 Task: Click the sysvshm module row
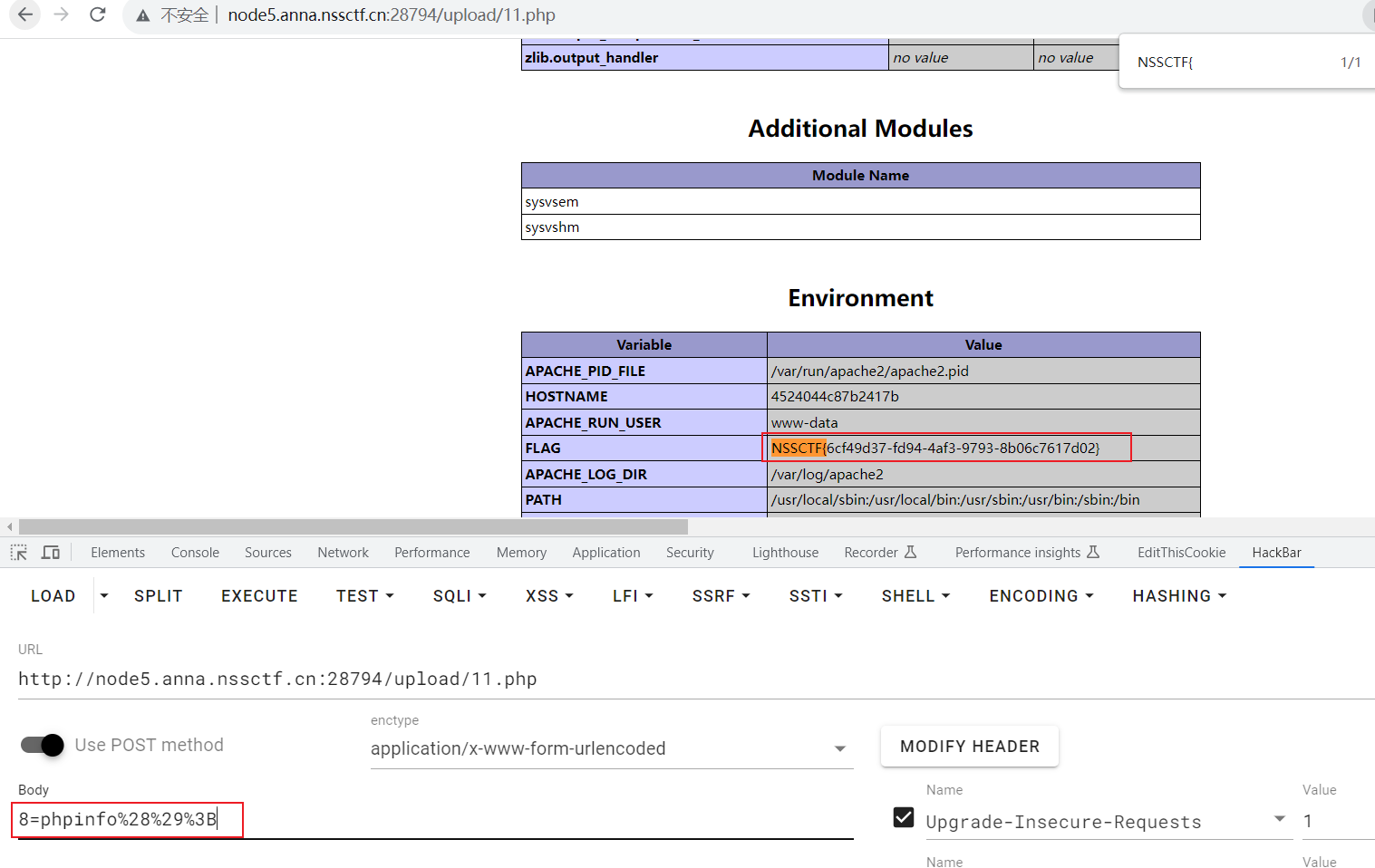pyautogui.click(x=860, y=227)
